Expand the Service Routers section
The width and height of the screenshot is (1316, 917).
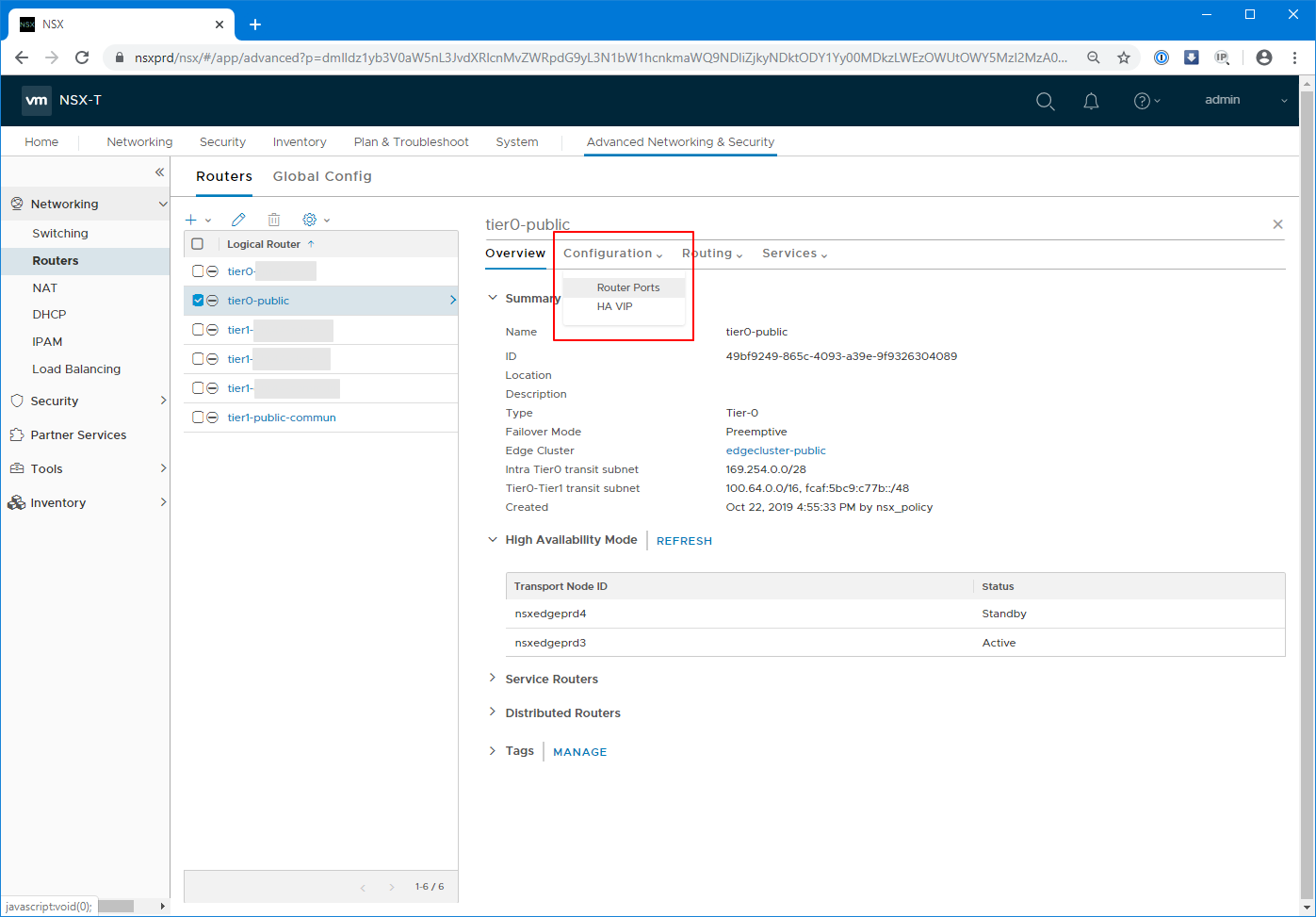(551, 680)
